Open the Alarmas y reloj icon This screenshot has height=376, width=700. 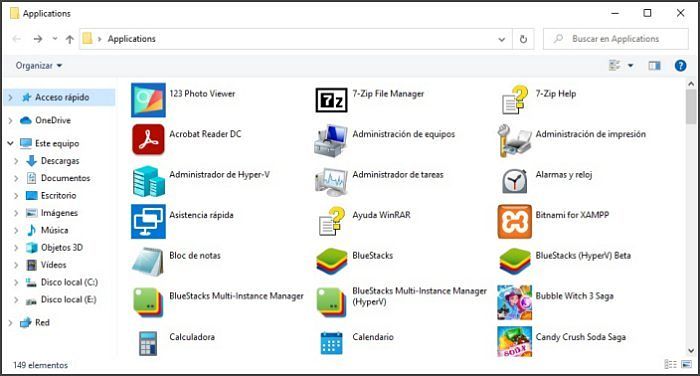(x=515, y=181)
